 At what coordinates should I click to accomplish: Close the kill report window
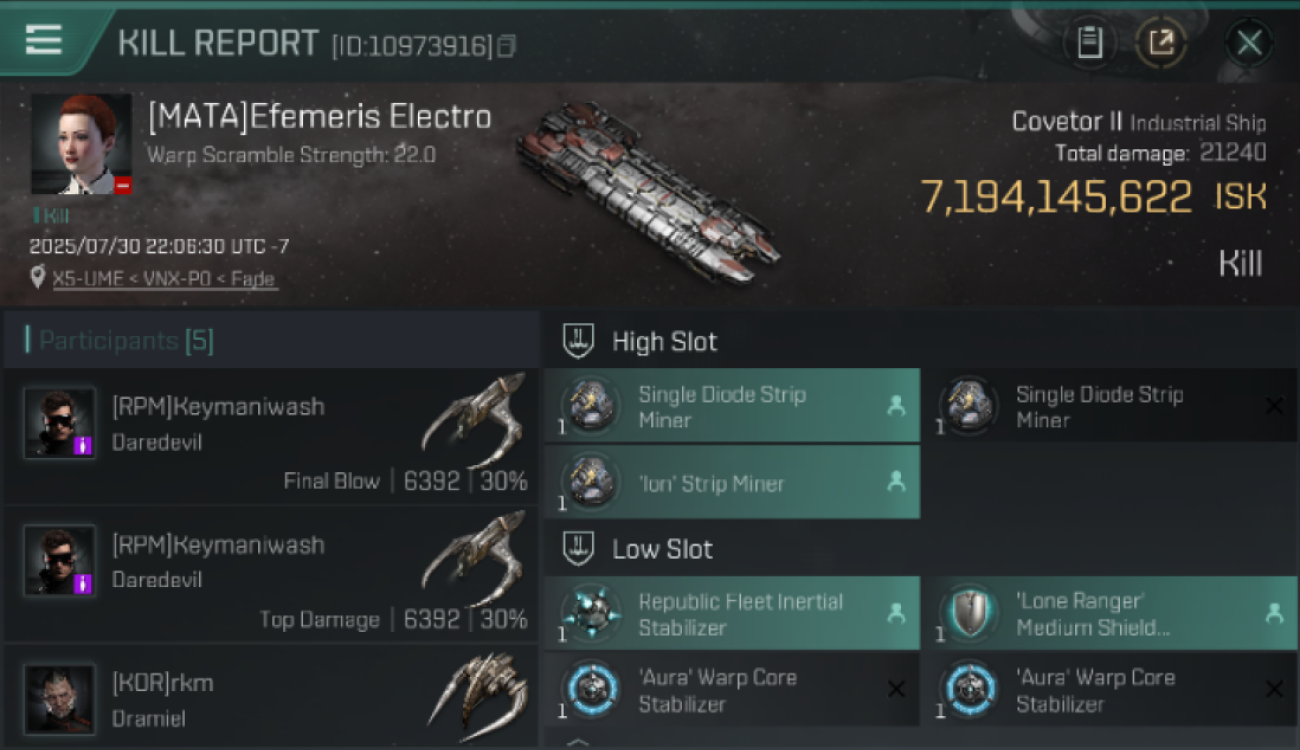pos(1249,43)
